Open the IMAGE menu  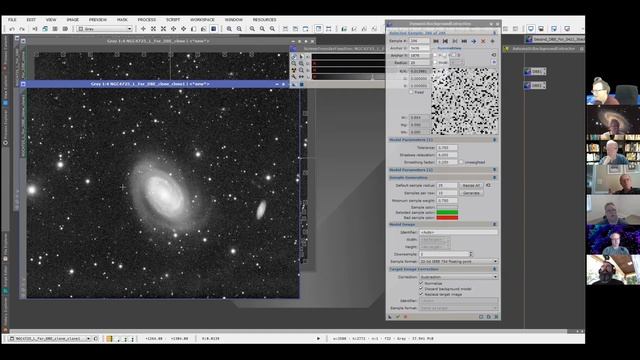(73, 20)
